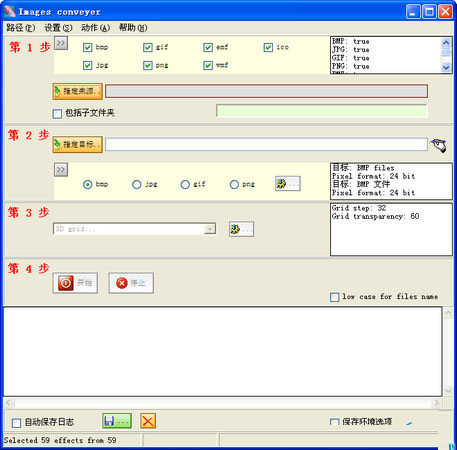
Task: Enable low case for files name checkbox
Action: (x=334, y=297)
